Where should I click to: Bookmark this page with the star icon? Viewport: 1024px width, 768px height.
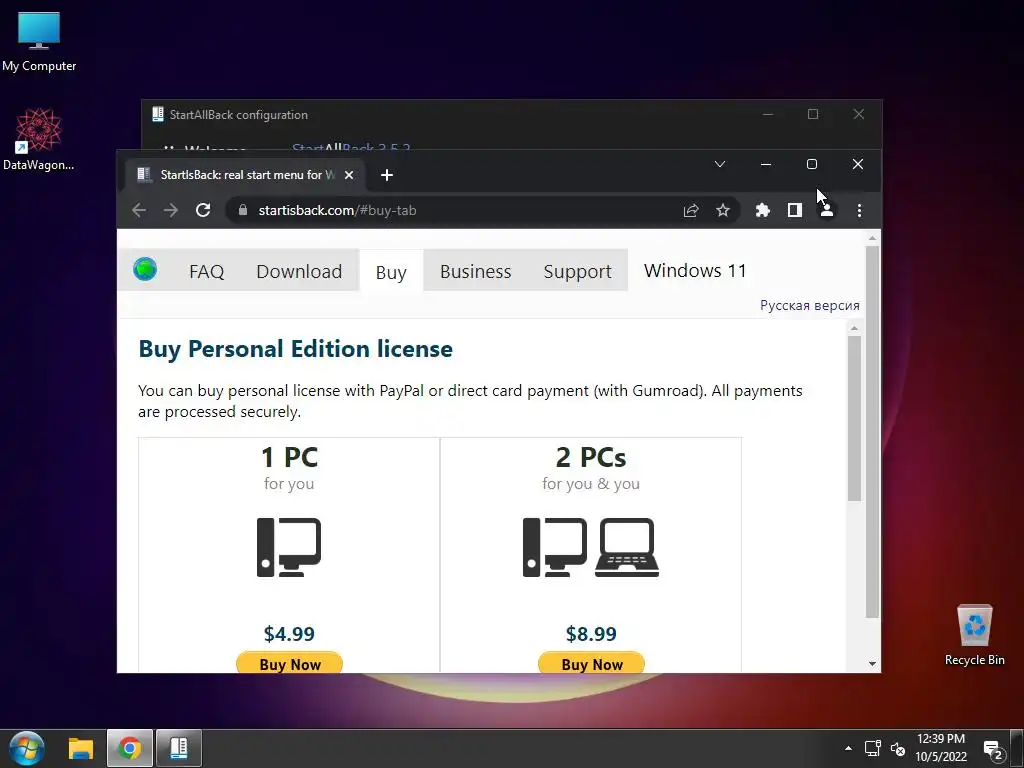click(x=722, y=210)
